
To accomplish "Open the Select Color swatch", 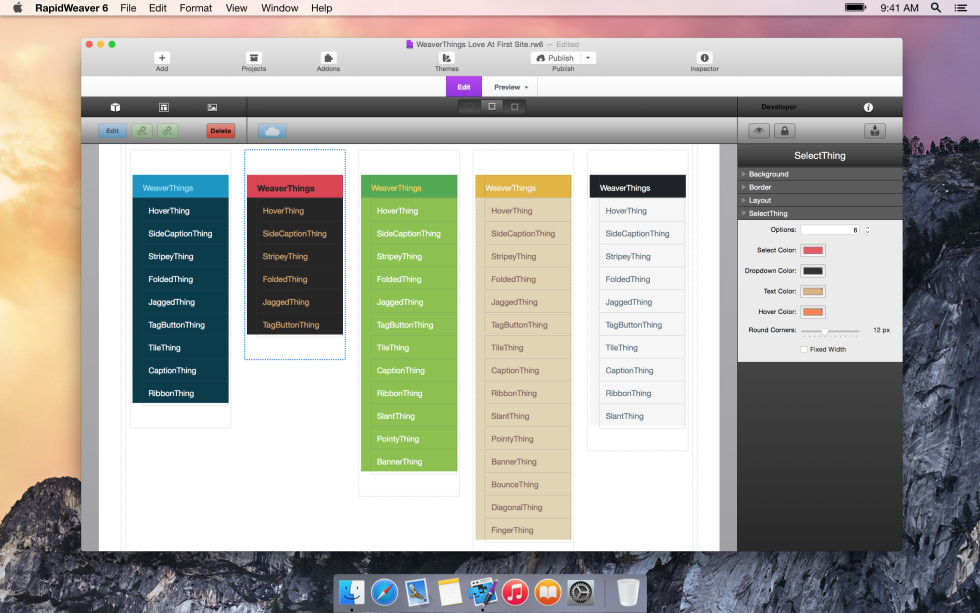I will pos(813,251).
